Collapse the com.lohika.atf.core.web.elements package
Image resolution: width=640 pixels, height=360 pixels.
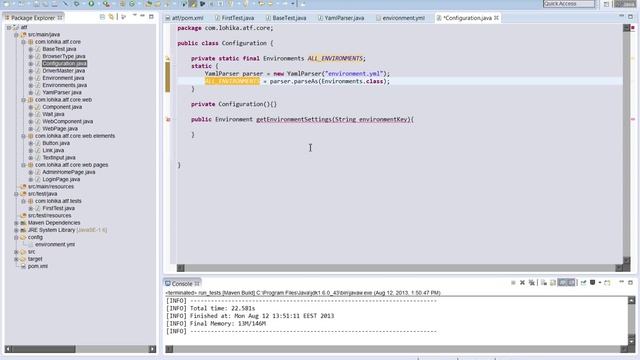(x=24, y=136)
